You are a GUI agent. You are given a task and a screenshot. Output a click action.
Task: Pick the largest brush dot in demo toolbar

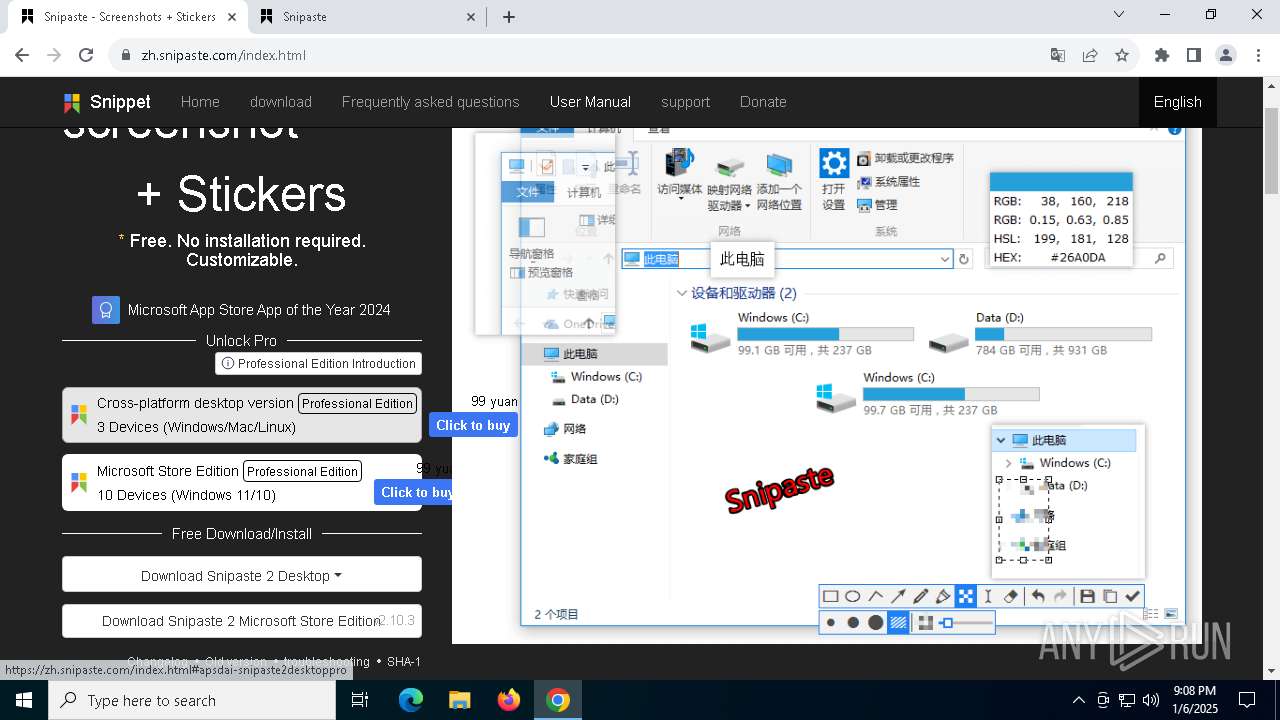tap(875, 622)
